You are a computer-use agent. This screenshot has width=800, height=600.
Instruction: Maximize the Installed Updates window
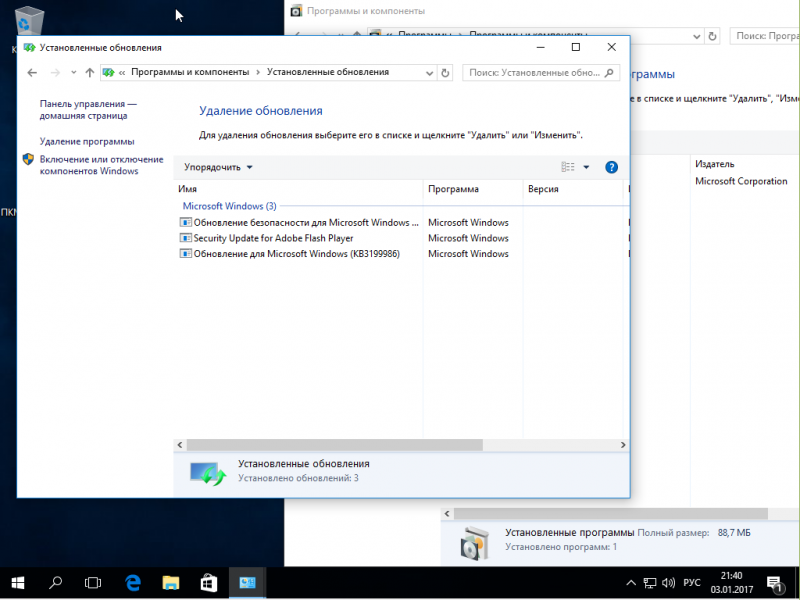coord(576,47)
